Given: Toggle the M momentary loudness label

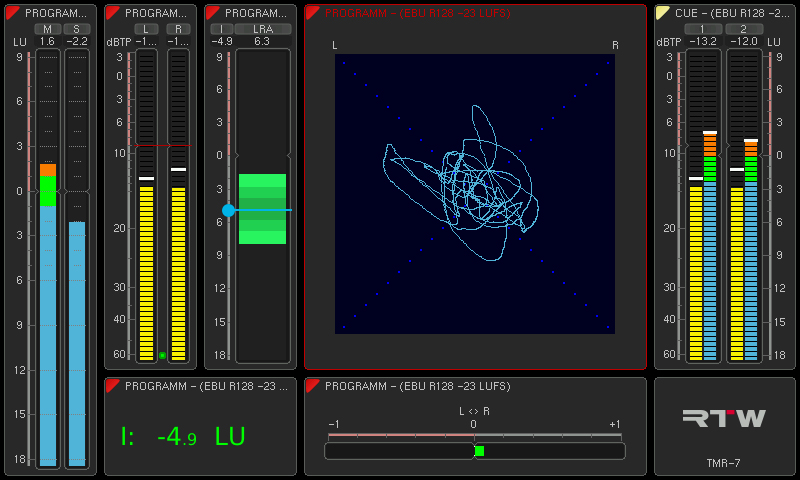Looking at the screenshot, I should click(x=47, y=29).
